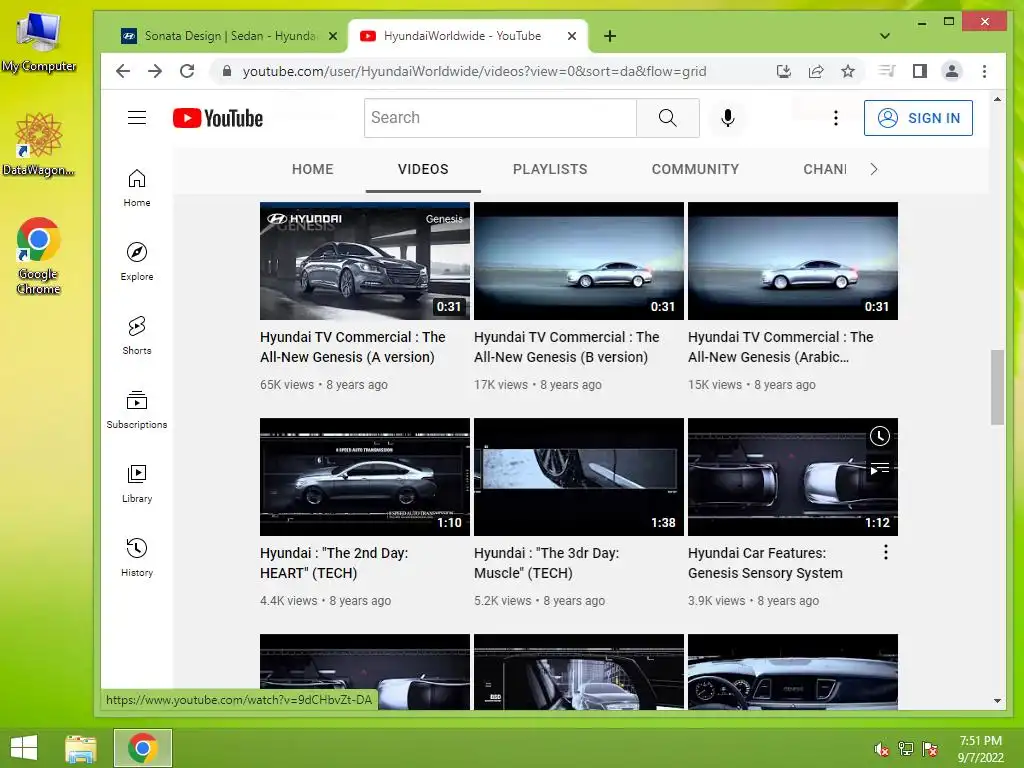Open "The 2nd Day: HEART" (TECH) title

click(334, 563)
